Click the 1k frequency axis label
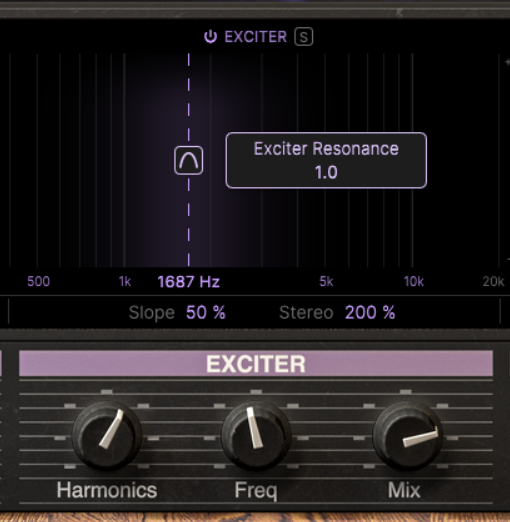510x522 pixels. 125,282
